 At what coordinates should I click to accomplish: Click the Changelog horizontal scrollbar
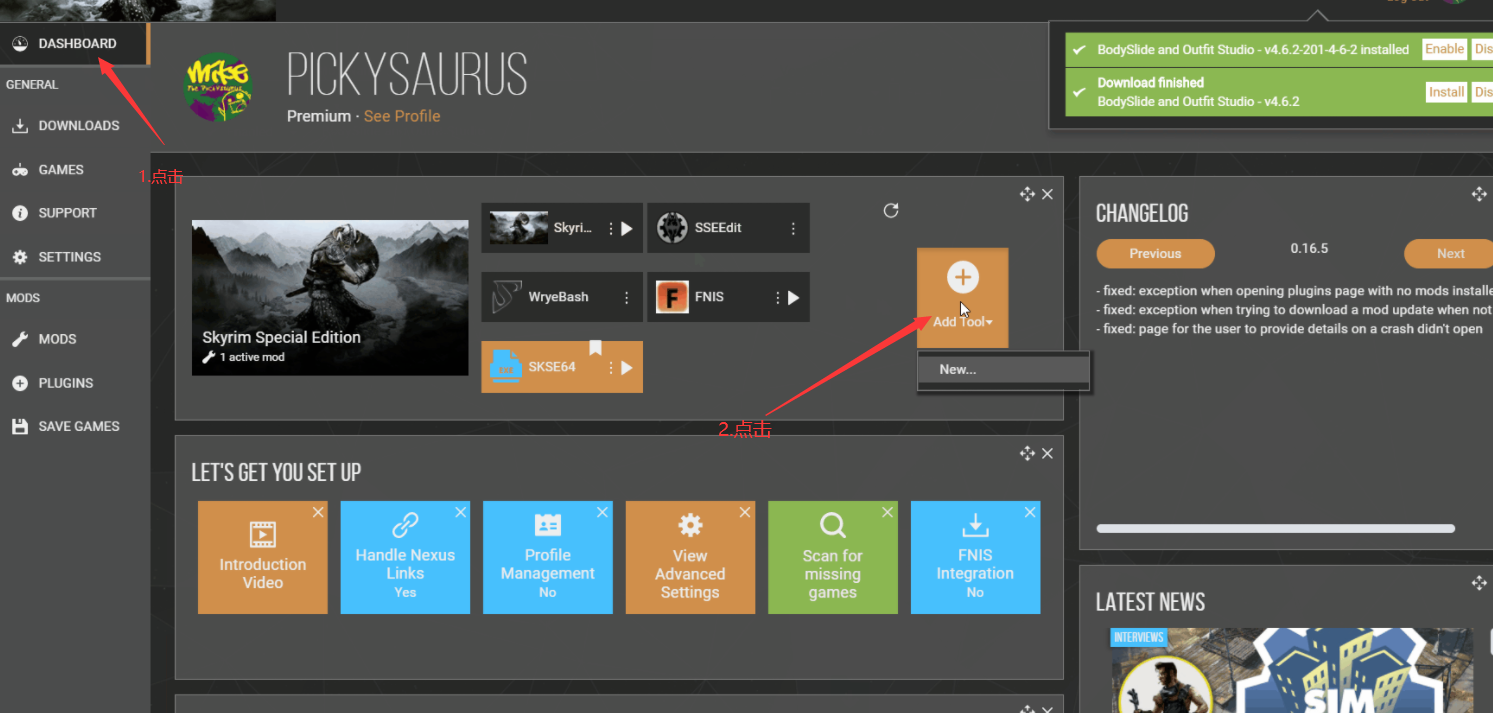(x=1276, y=528)
